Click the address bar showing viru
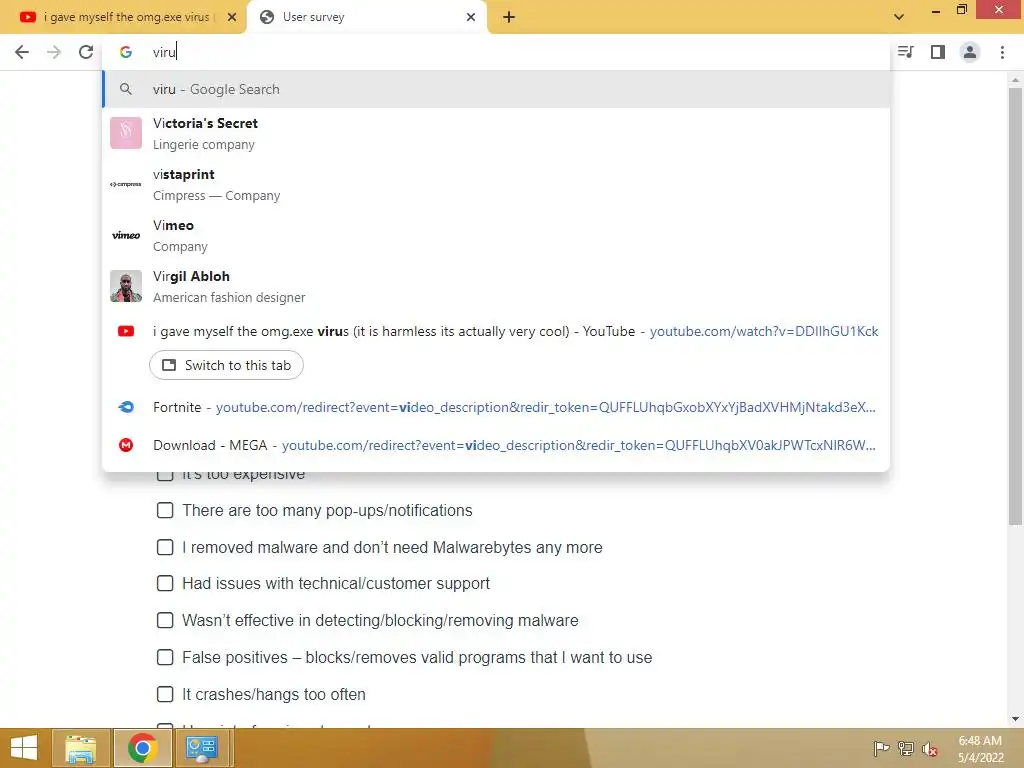This screenshot has height=768, width=1024. coord(496,52)
